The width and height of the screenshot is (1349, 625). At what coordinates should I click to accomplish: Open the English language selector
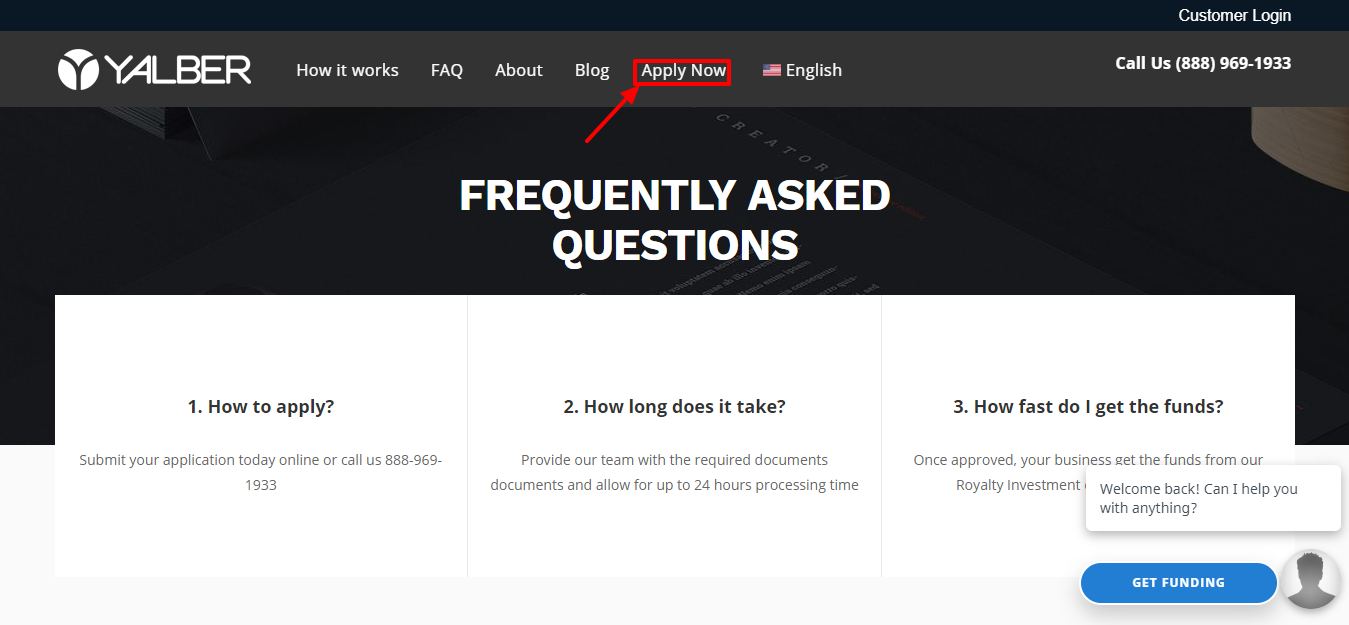[x=812, y=70]
